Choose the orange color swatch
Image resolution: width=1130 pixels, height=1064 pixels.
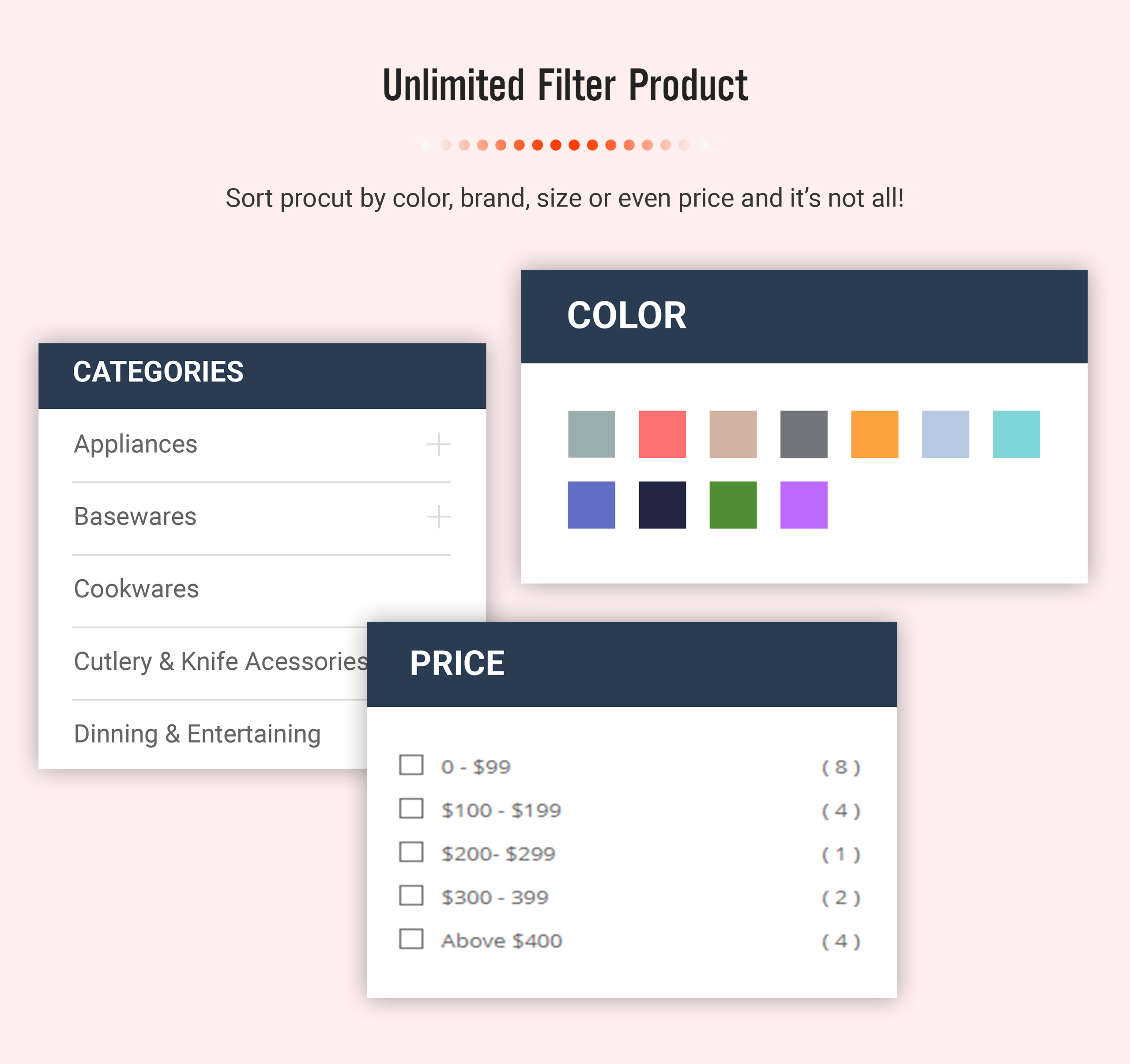(x=874, y=434)
